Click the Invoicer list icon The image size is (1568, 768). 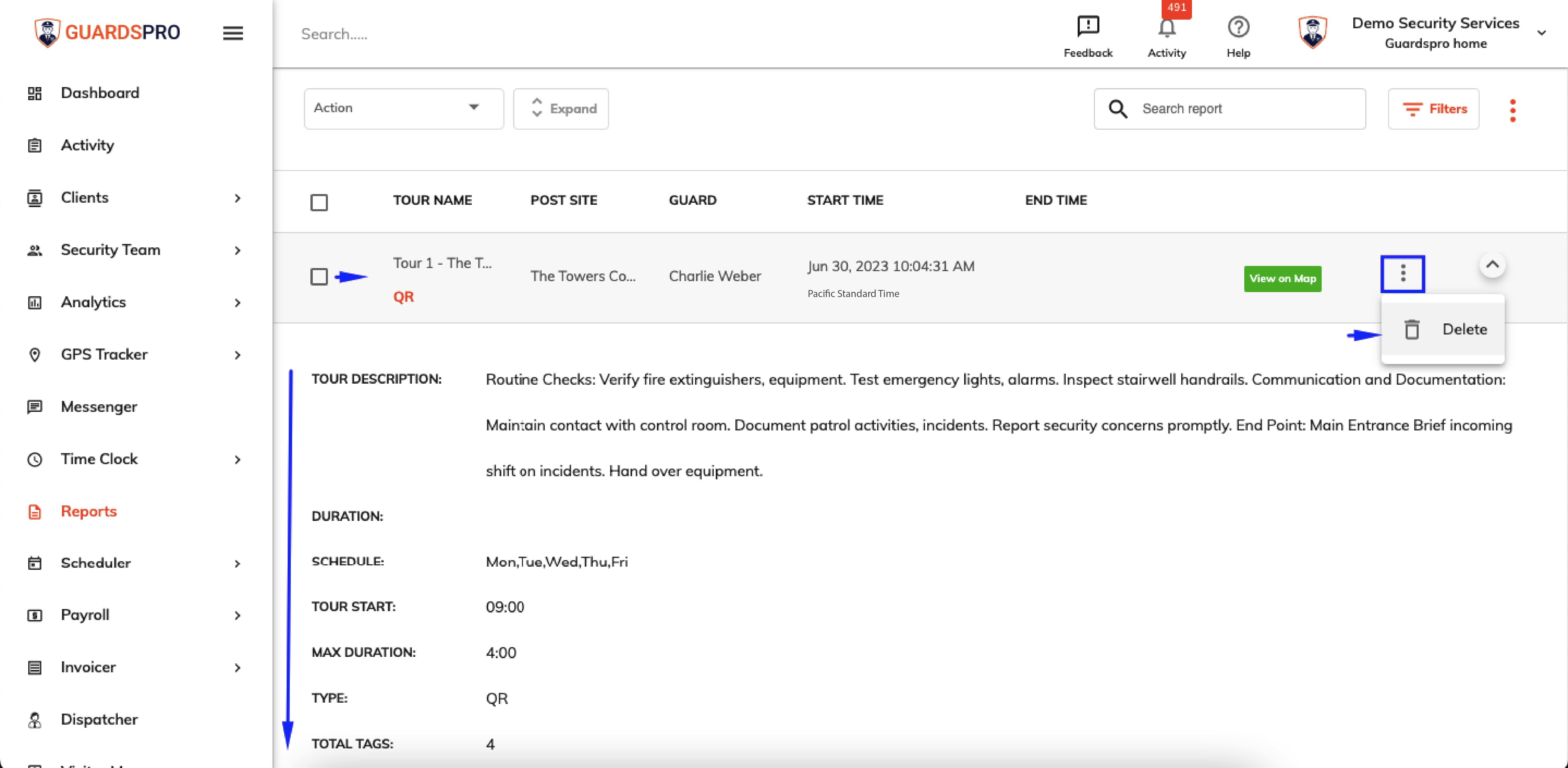[35, 668]
